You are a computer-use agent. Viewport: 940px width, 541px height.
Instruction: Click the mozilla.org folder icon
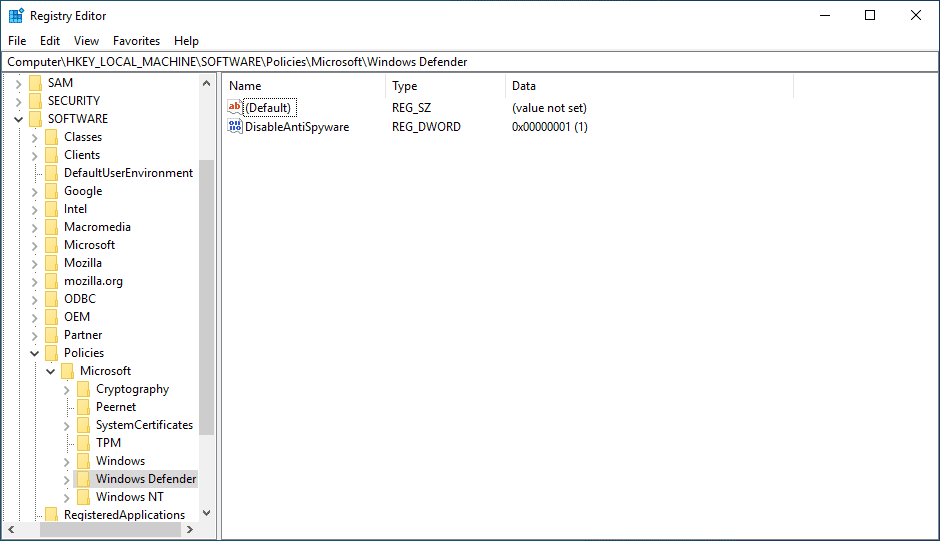tap(52, 281)
